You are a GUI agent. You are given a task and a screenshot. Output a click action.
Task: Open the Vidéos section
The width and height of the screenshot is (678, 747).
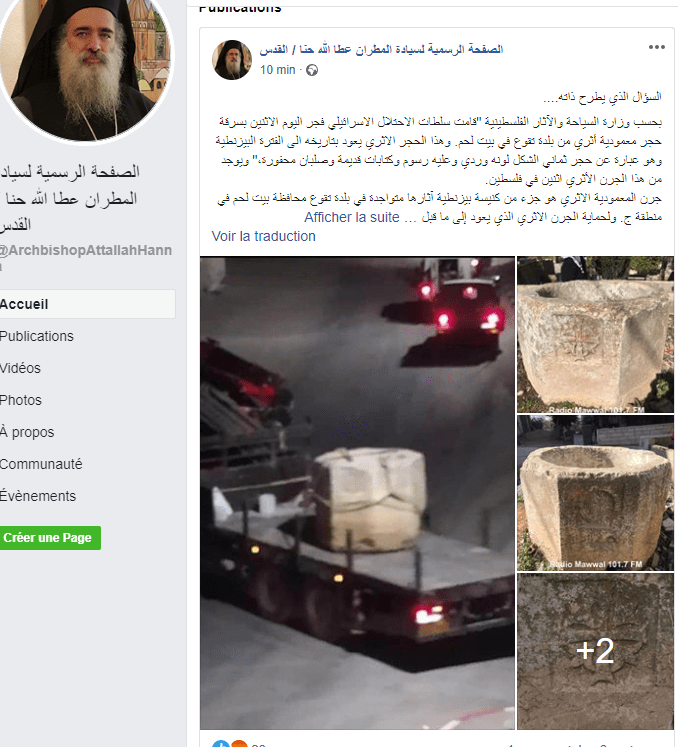(20, 368)
